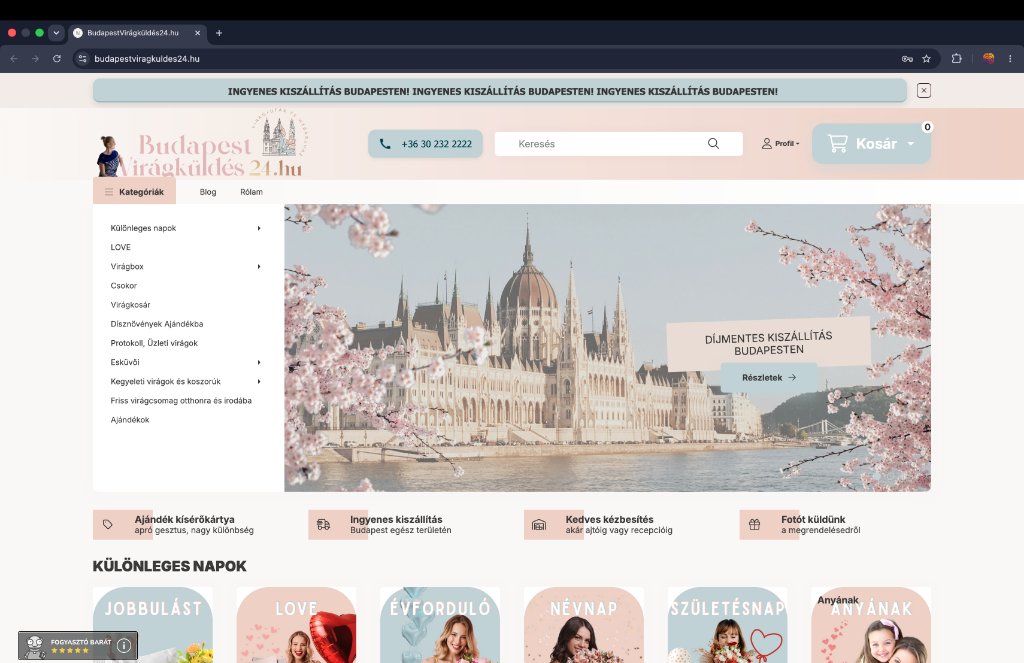Open the Rólam page
Screen dimensions: 1024x663
coord(251,192)
